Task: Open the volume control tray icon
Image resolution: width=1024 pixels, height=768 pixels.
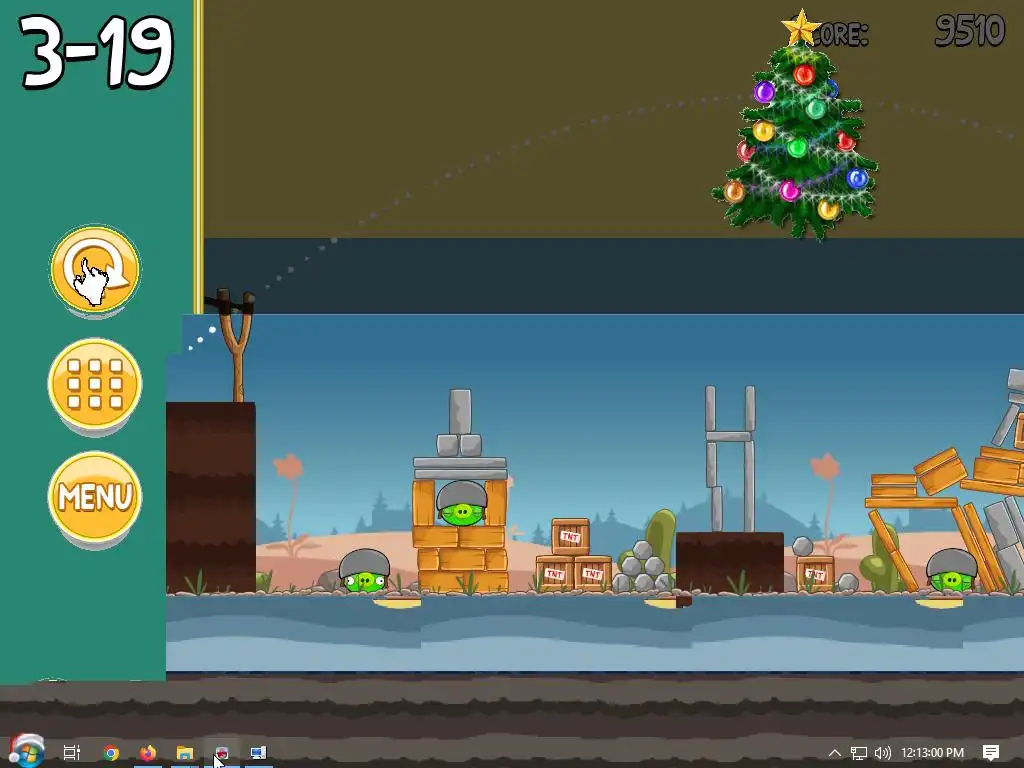Action: [x=882, y=753]
